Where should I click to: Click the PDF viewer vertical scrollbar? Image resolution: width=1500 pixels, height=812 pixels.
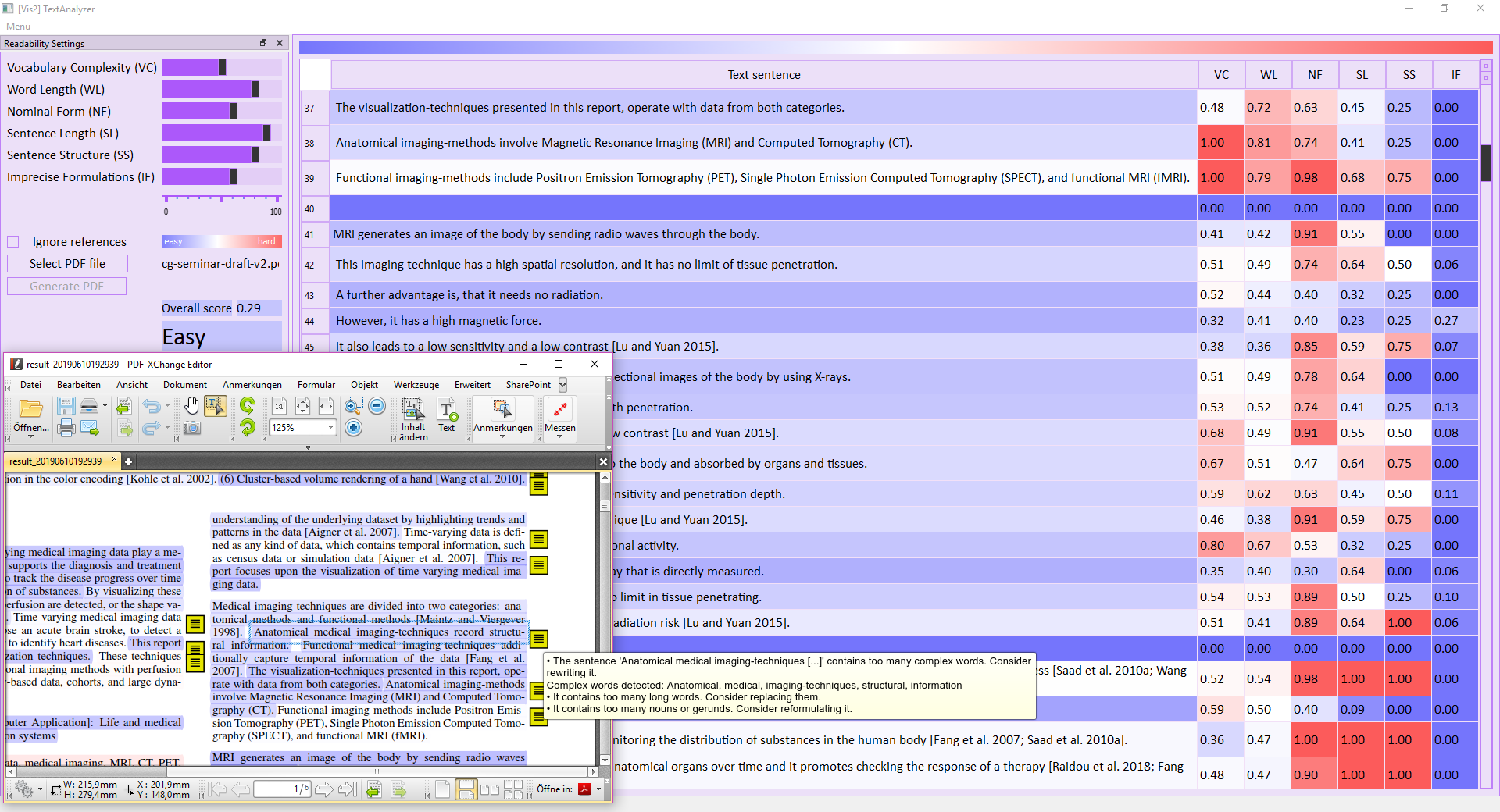click(x=605, y=618)
